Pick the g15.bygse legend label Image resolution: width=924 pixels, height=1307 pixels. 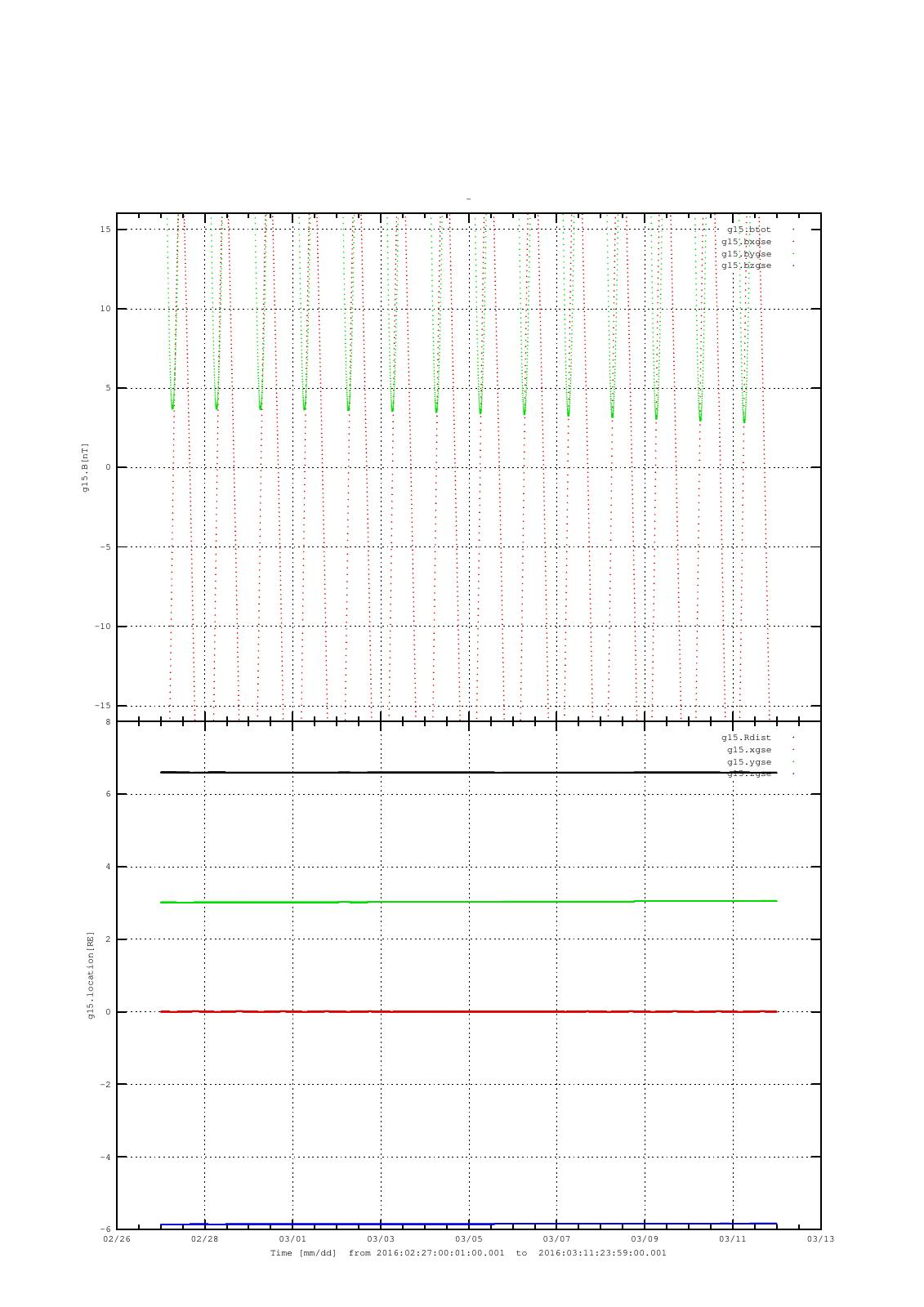pyautogui.click(x=746, y=254)
